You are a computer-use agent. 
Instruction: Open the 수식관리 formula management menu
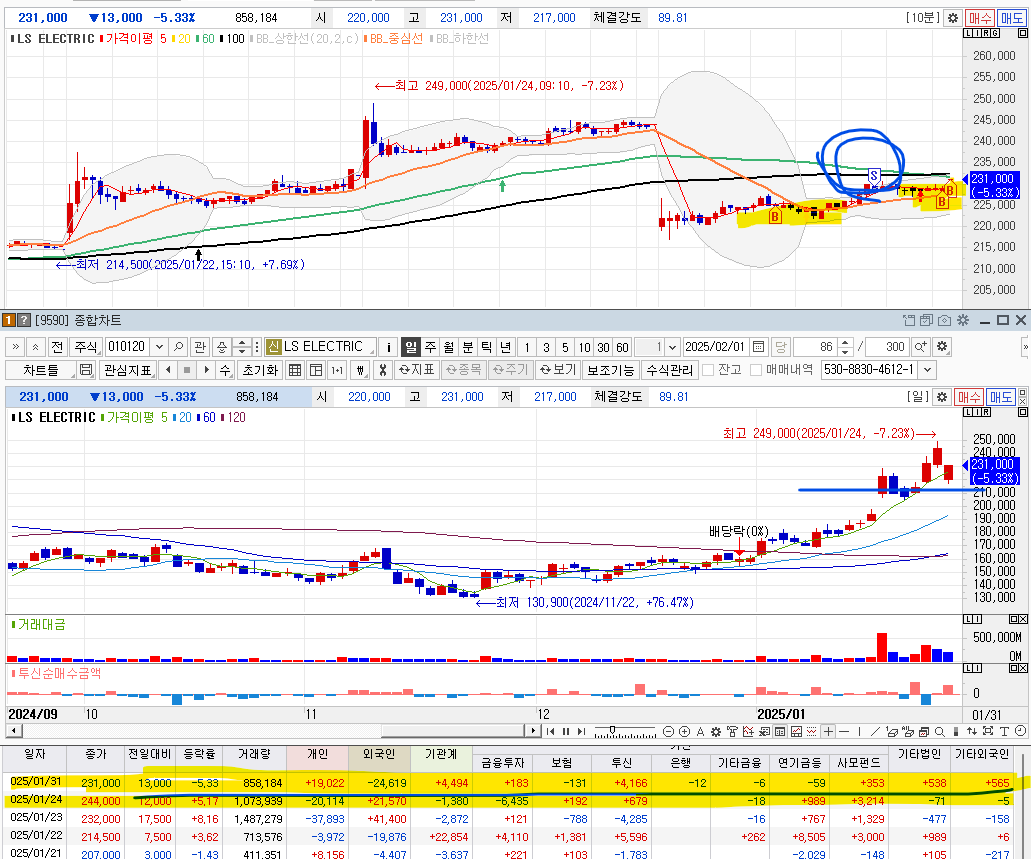(x=669, y=370)
